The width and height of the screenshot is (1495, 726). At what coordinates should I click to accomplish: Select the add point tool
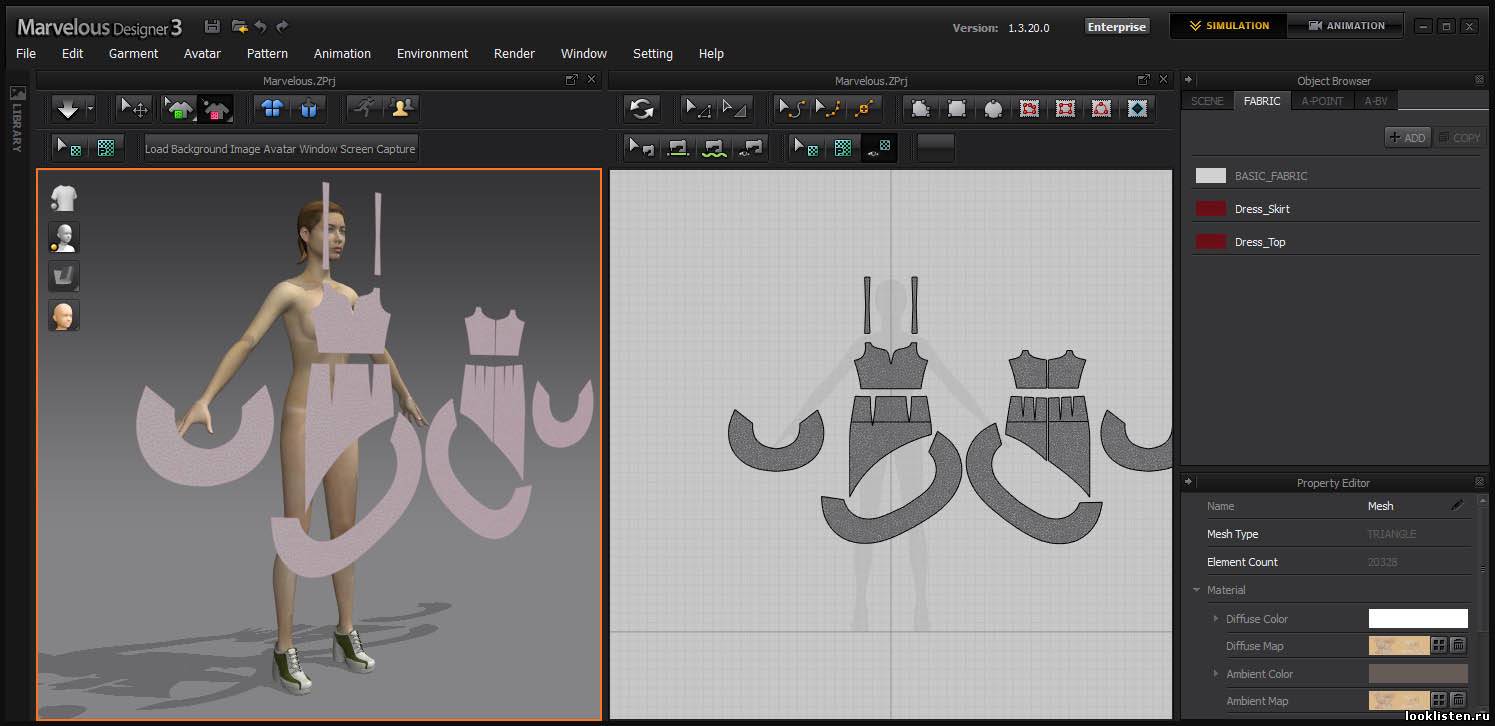pos(863,109)
